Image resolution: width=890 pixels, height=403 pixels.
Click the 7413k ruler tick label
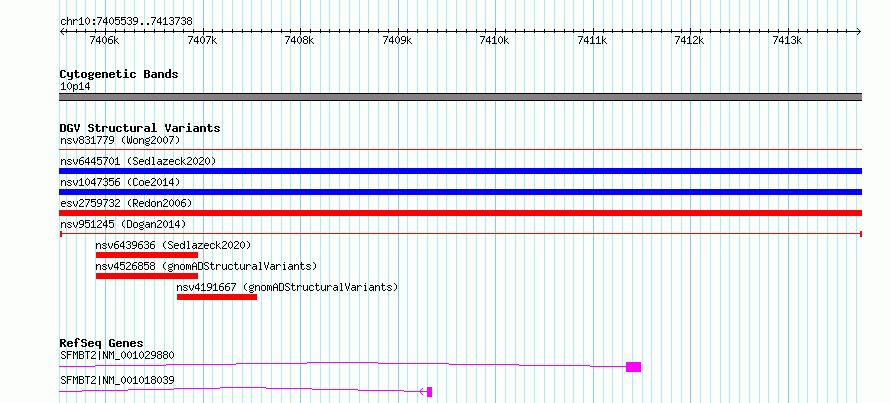(787, 40)
